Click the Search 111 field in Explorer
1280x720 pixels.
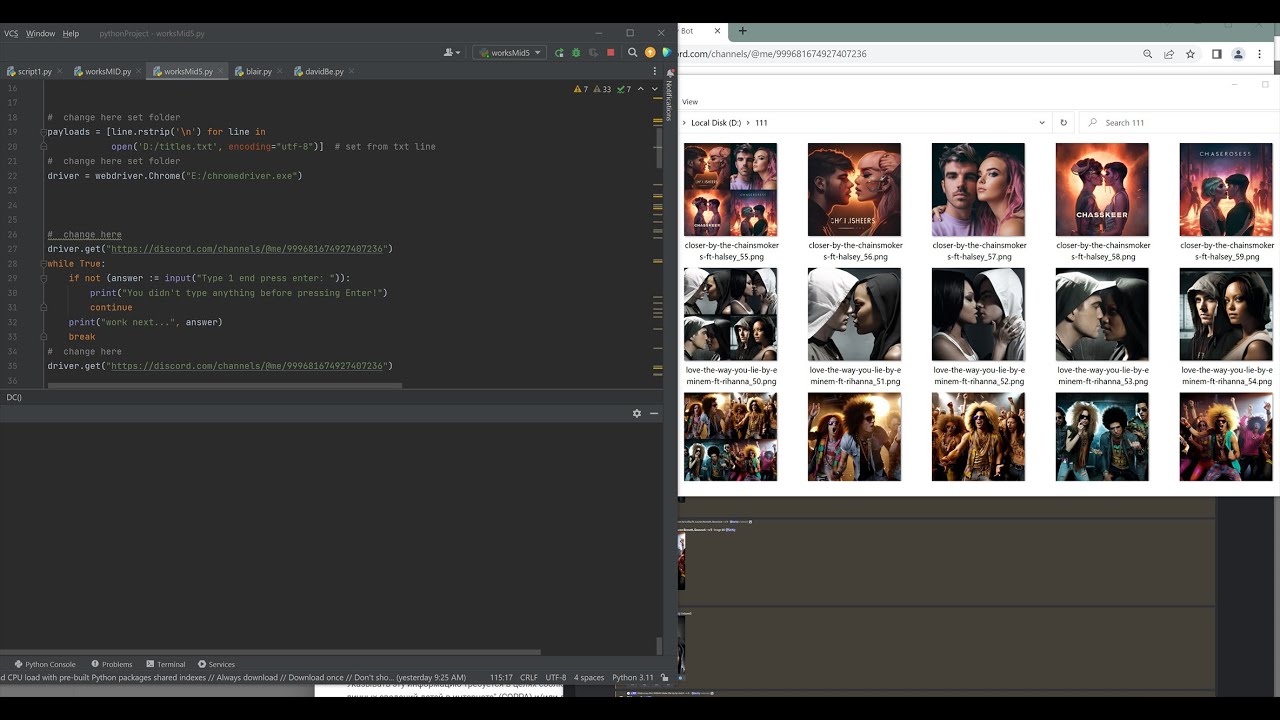(1180, 123)
